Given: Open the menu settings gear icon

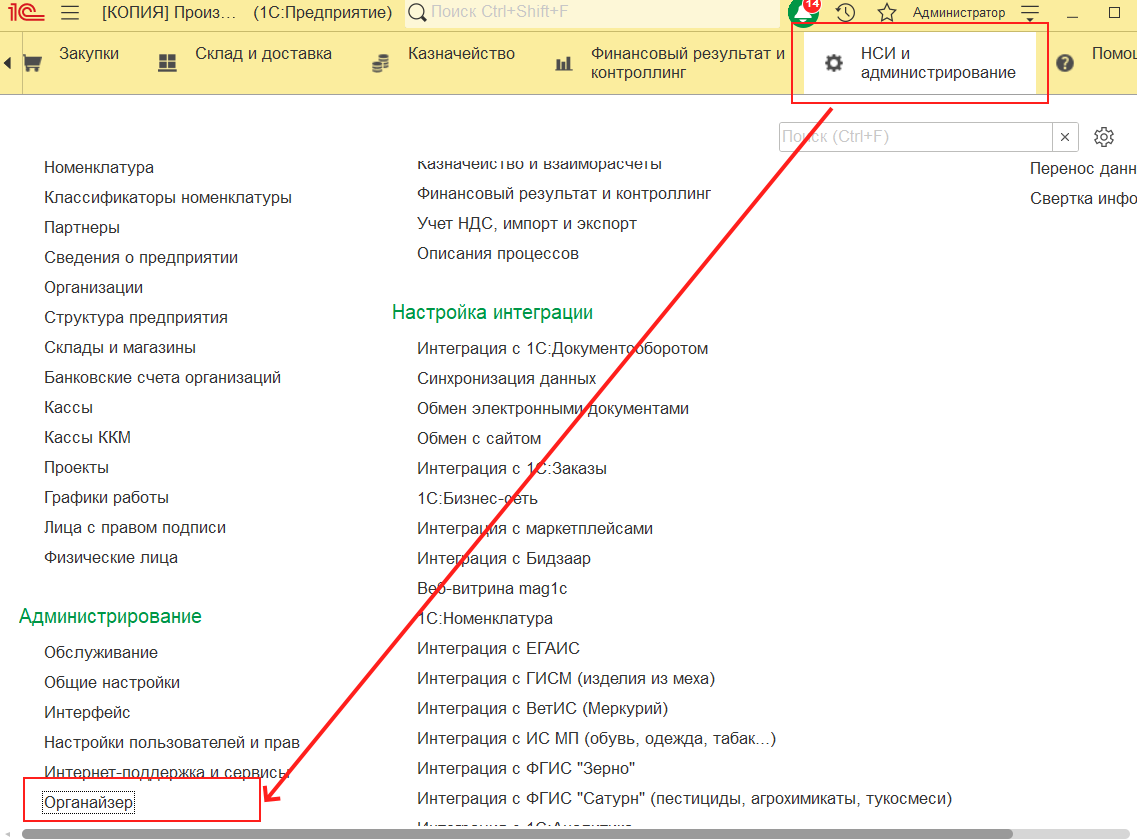Looking at the screenshot, I should pos(1104,137).
